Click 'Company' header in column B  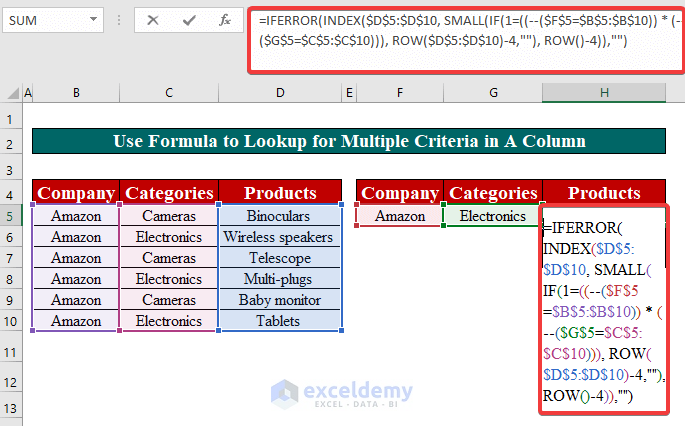pos(76,192)
